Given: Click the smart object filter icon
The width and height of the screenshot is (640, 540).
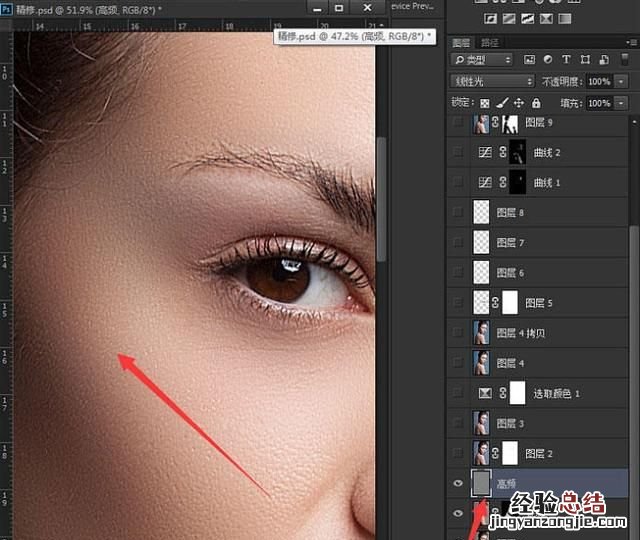Looking at the screenshot, I should pyautogui.click(x=601, y=60).
